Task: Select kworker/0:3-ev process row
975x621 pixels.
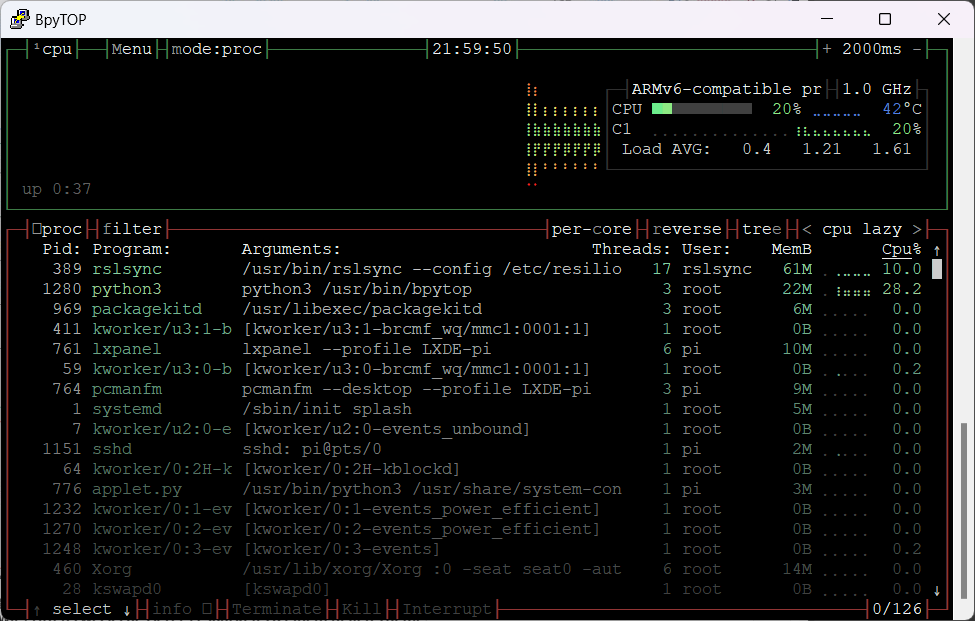Action: tap(478, 549)
